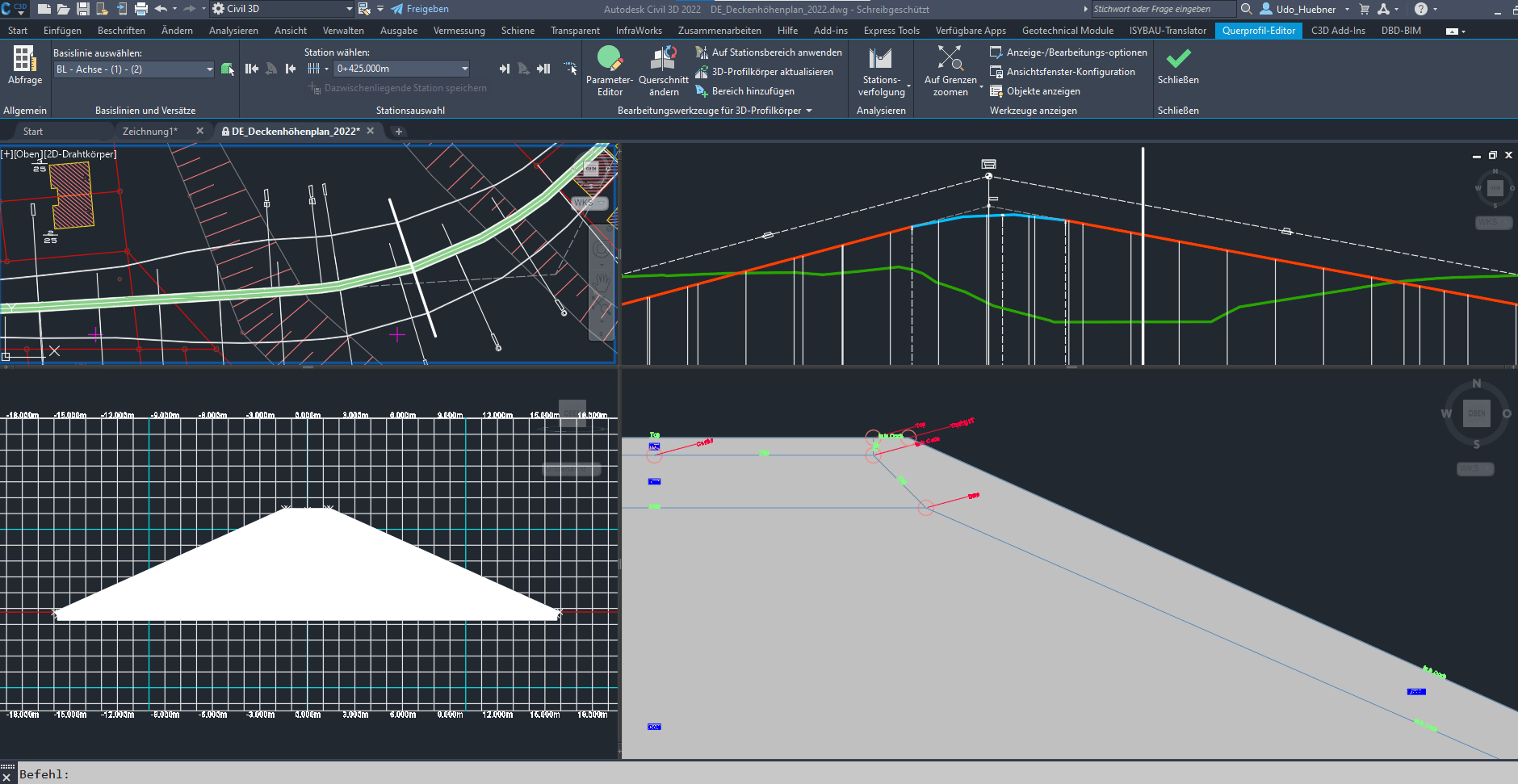Select Auf Grenzen zoomen

click(x=950, y=70)
